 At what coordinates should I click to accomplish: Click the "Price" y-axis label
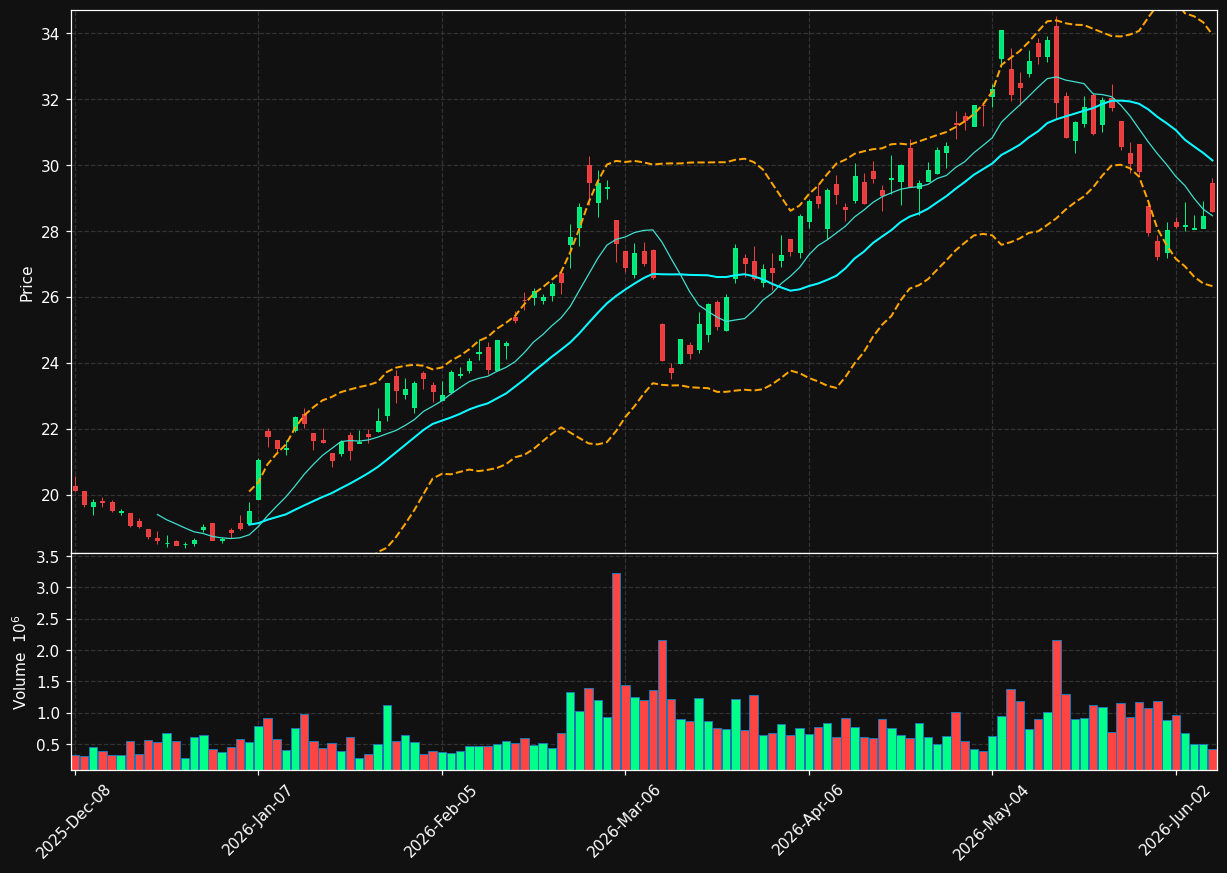tap(27, 283)
